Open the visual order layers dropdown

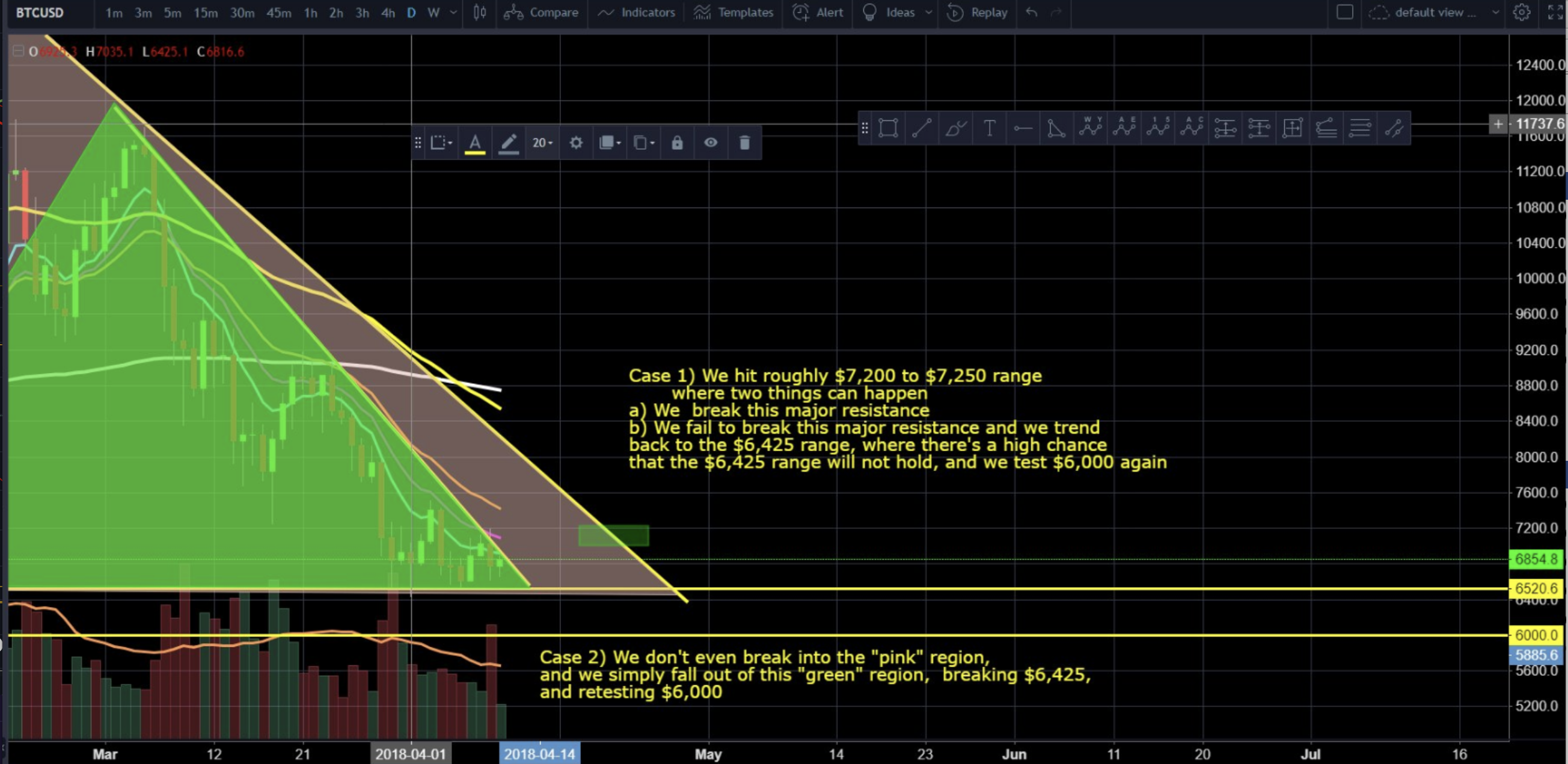pyautogui.click(x=609, y=143)
